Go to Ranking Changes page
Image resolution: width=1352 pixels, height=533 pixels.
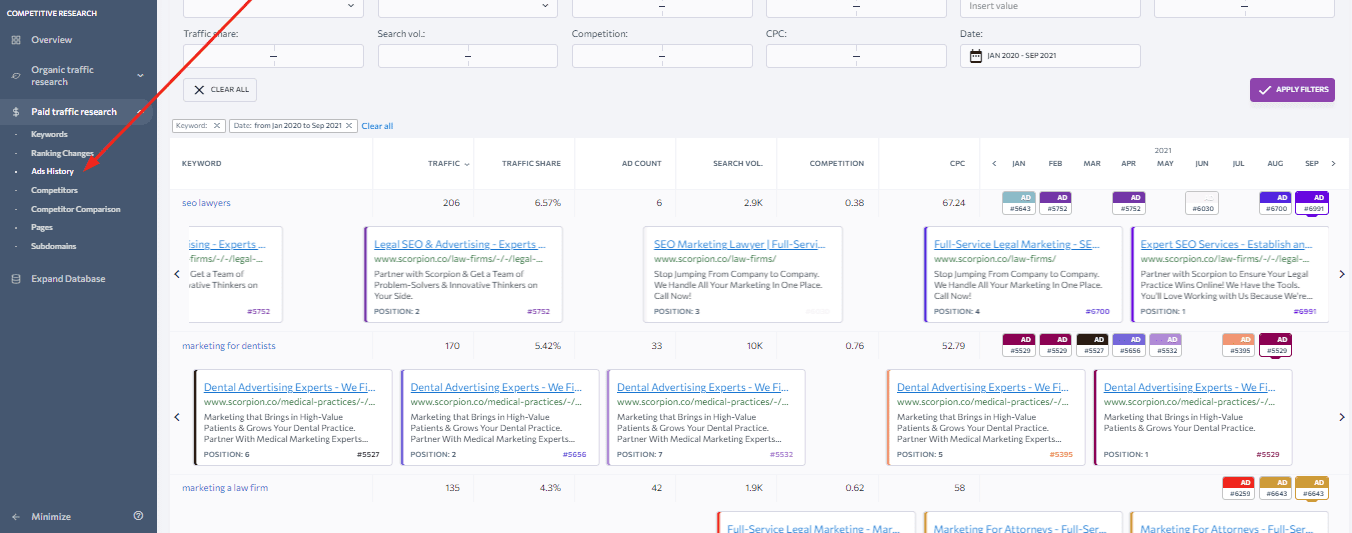coord(62,153)
